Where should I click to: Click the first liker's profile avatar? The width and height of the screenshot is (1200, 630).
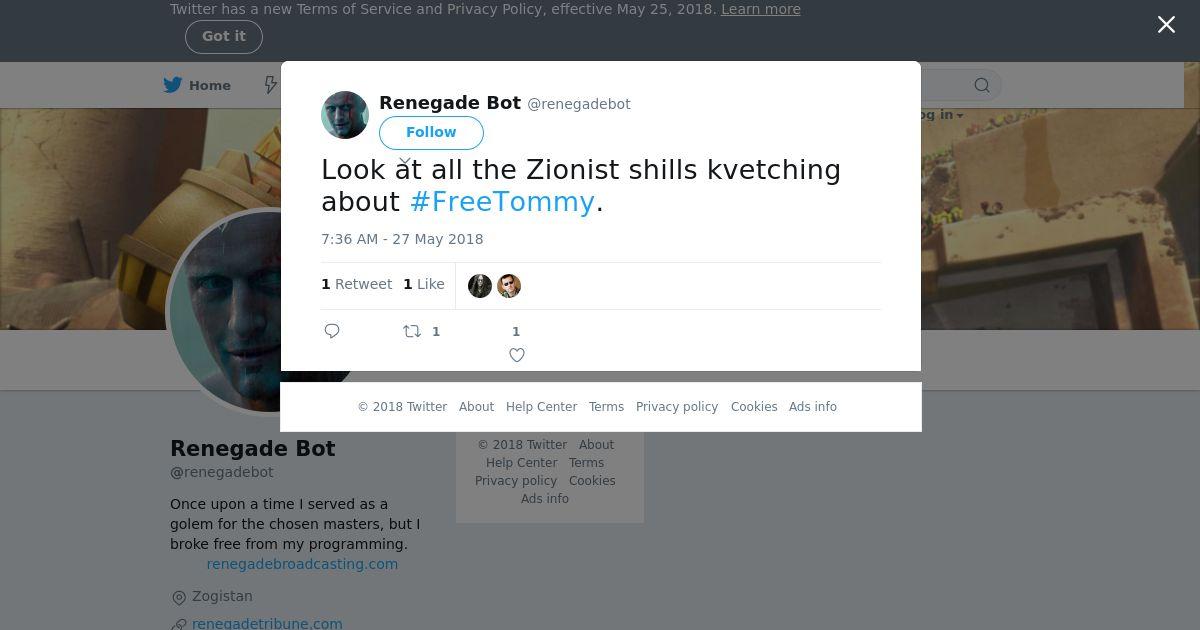(480, 286)
